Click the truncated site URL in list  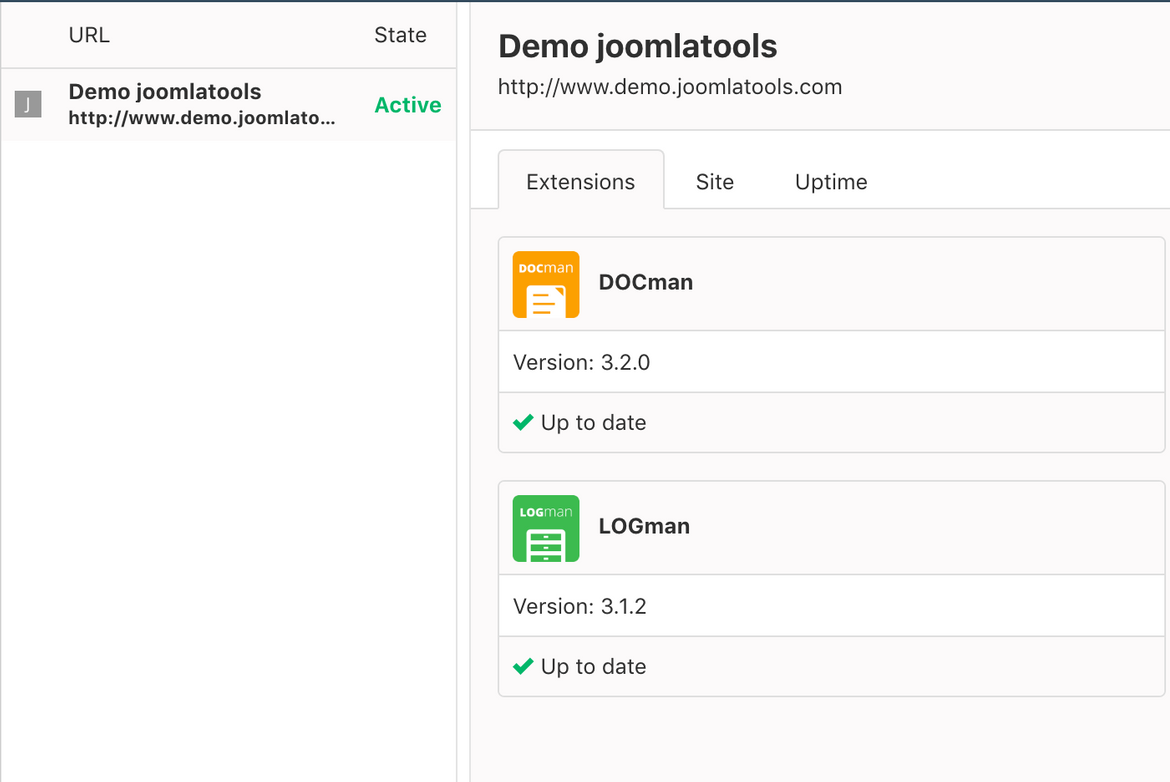coord(201,118)
